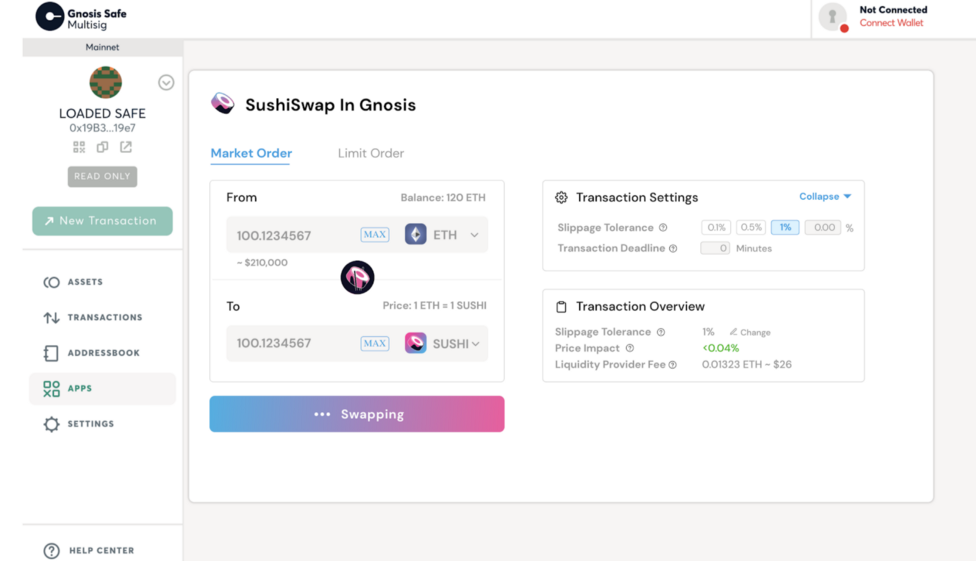Open safe address in external explorer
This screenshot has width=976, height=561.
(x=126, y=147)
